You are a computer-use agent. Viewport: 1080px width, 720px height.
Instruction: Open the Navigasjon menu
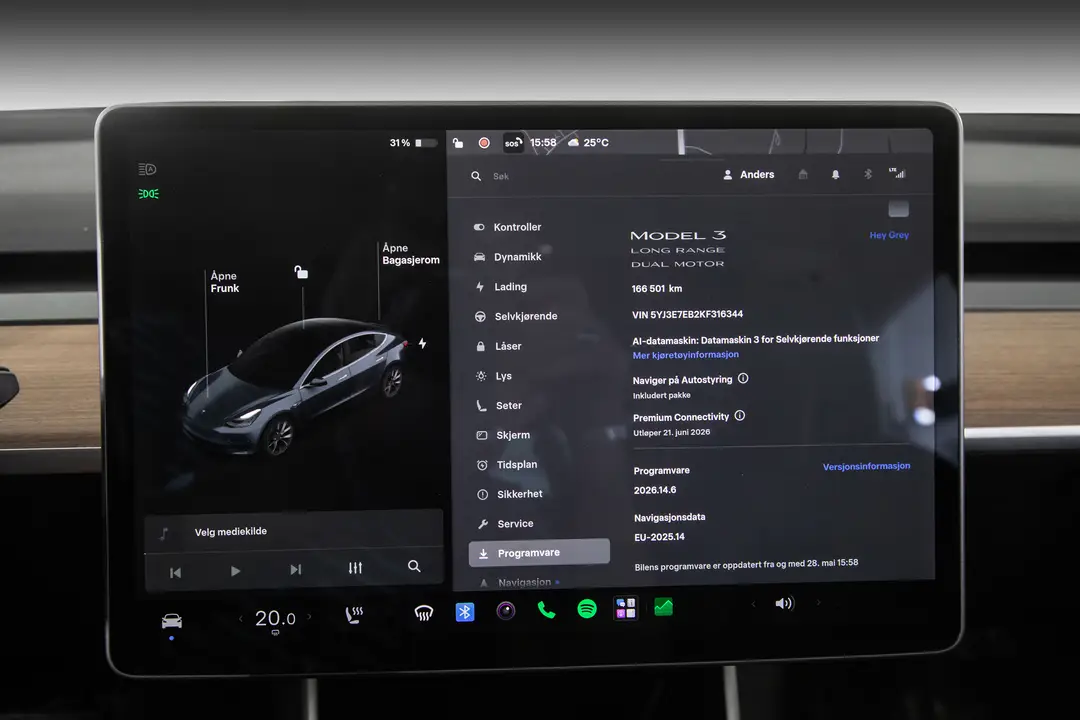click(519, 583)
